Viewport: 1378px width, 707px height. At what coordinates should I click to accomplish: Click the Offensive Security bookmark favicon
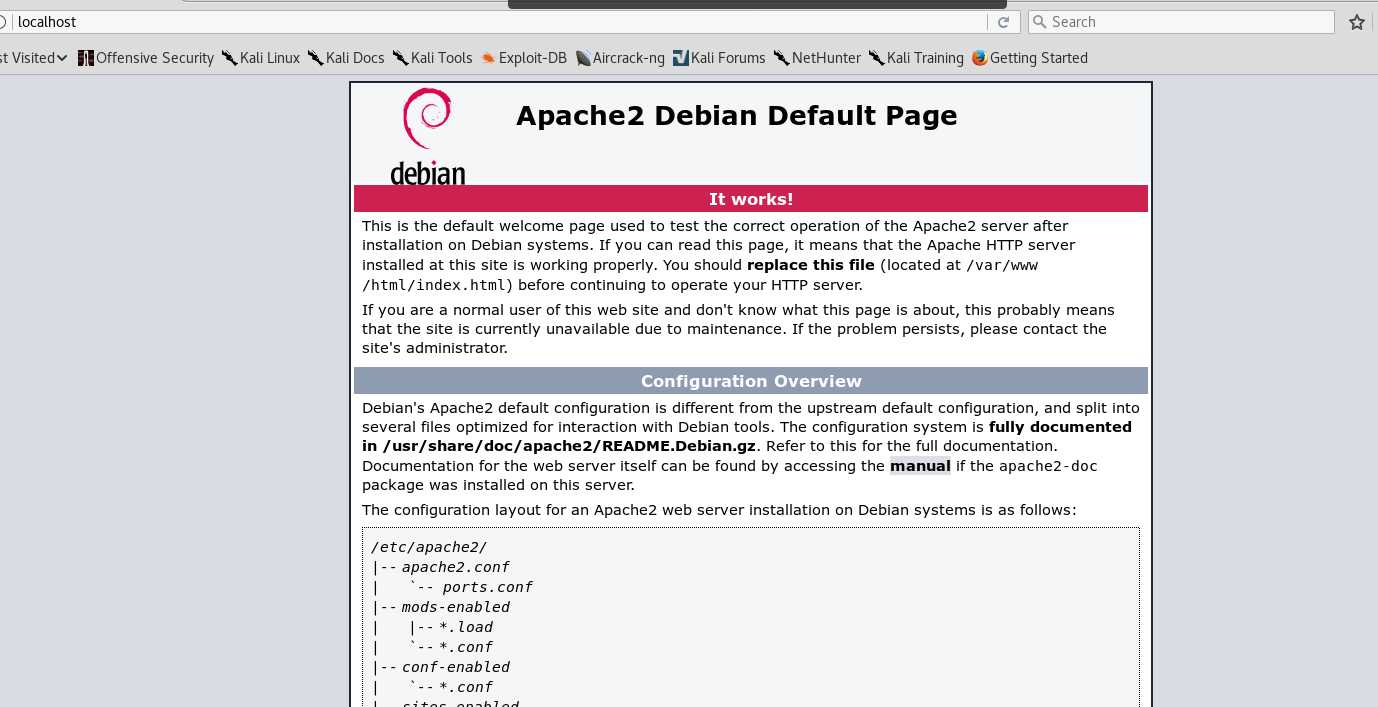tap(86, 58)
